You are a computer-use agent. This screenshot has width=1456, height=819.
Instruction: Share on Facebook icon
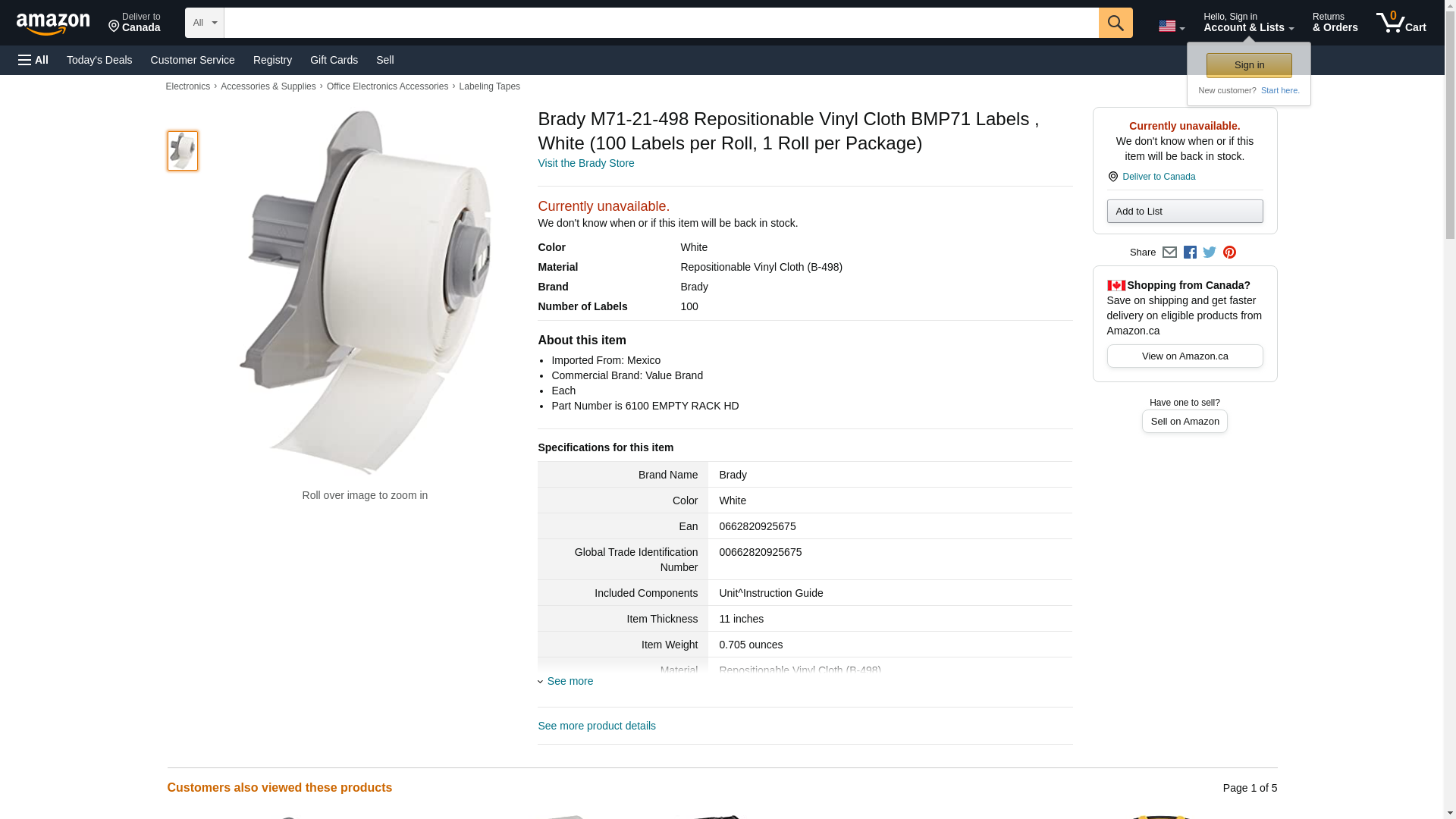tap(1190, 253)
